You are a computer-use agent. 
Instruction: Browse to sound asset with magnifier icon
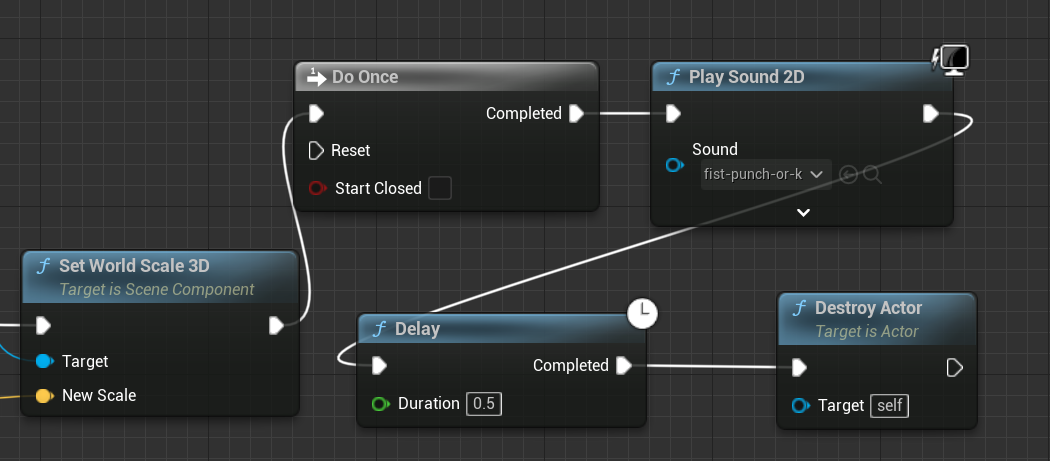872,175
